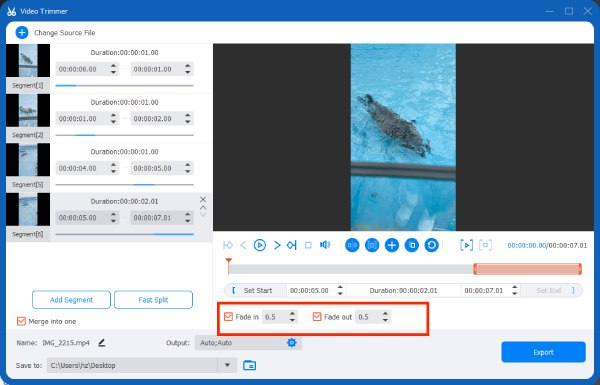Select the Segment[2] thumbnail
The image size is (600, 385).
[x=28, y=110]
